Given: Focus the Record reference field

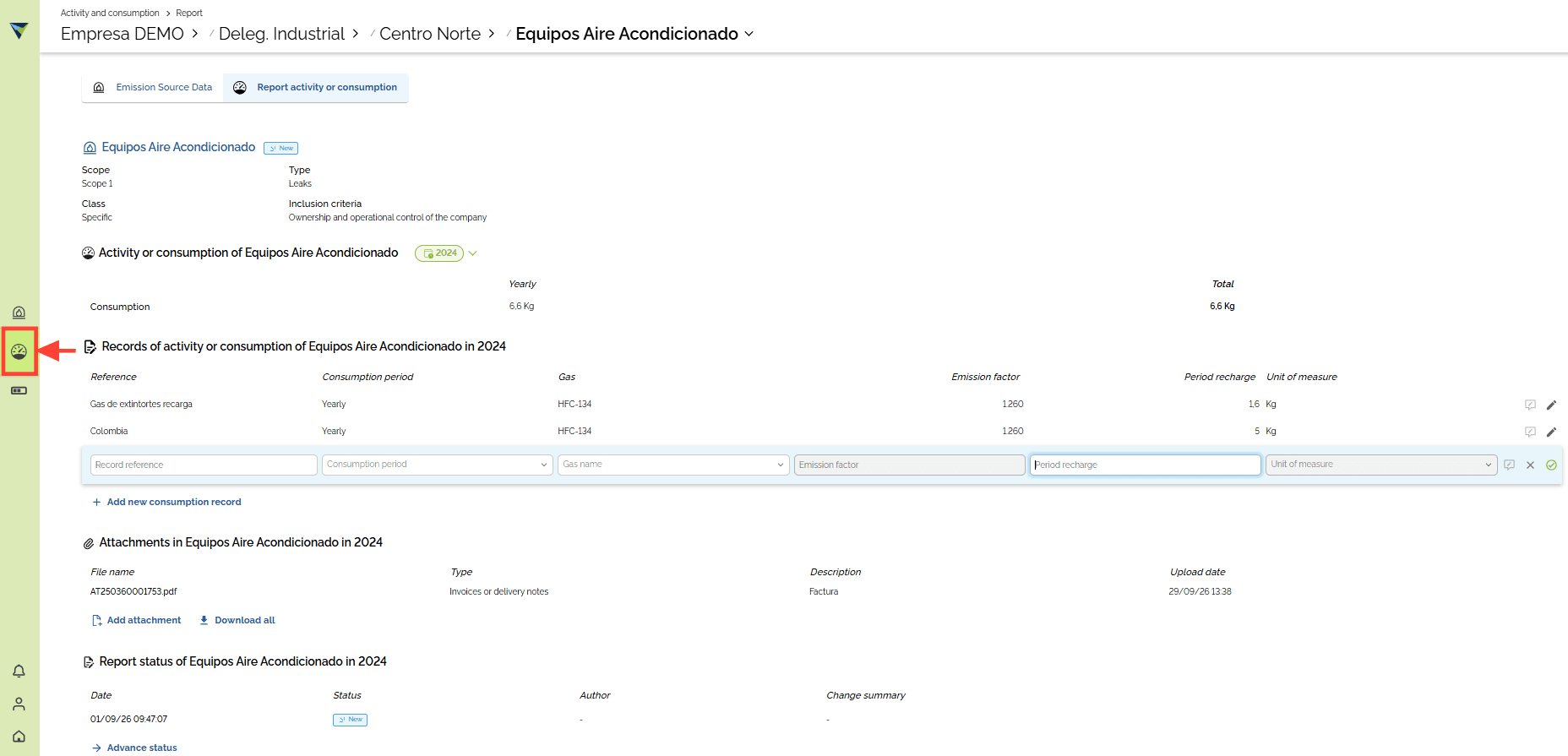Looking at the screenshot, I should [x=204, y=465].
